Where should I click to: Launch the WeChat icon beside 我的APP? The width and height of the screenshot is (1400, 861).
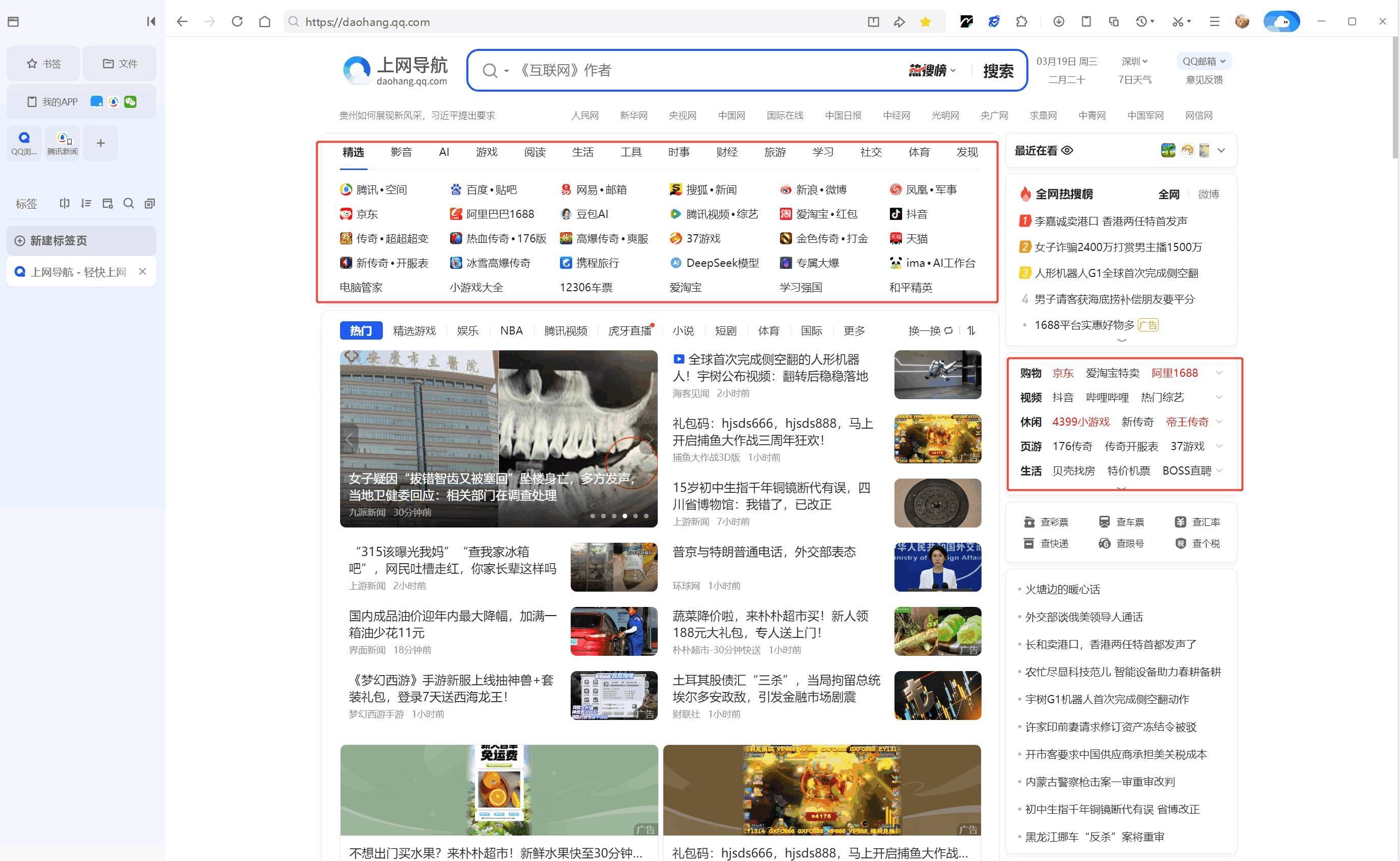(130, 101)
